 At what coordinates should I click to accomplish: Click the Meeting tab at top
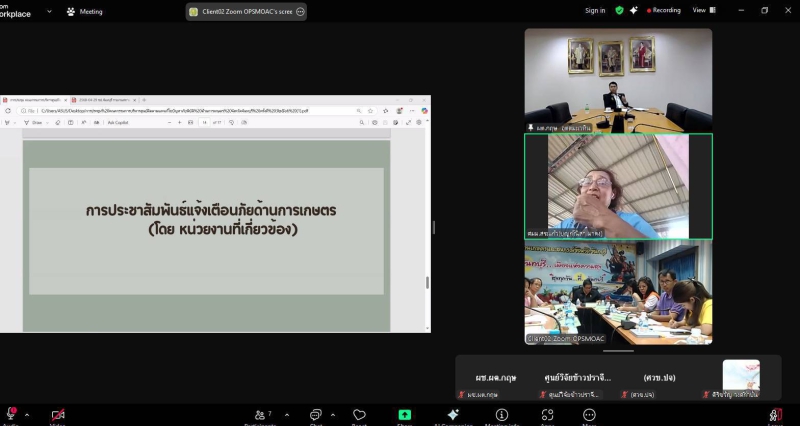(85, 12)
